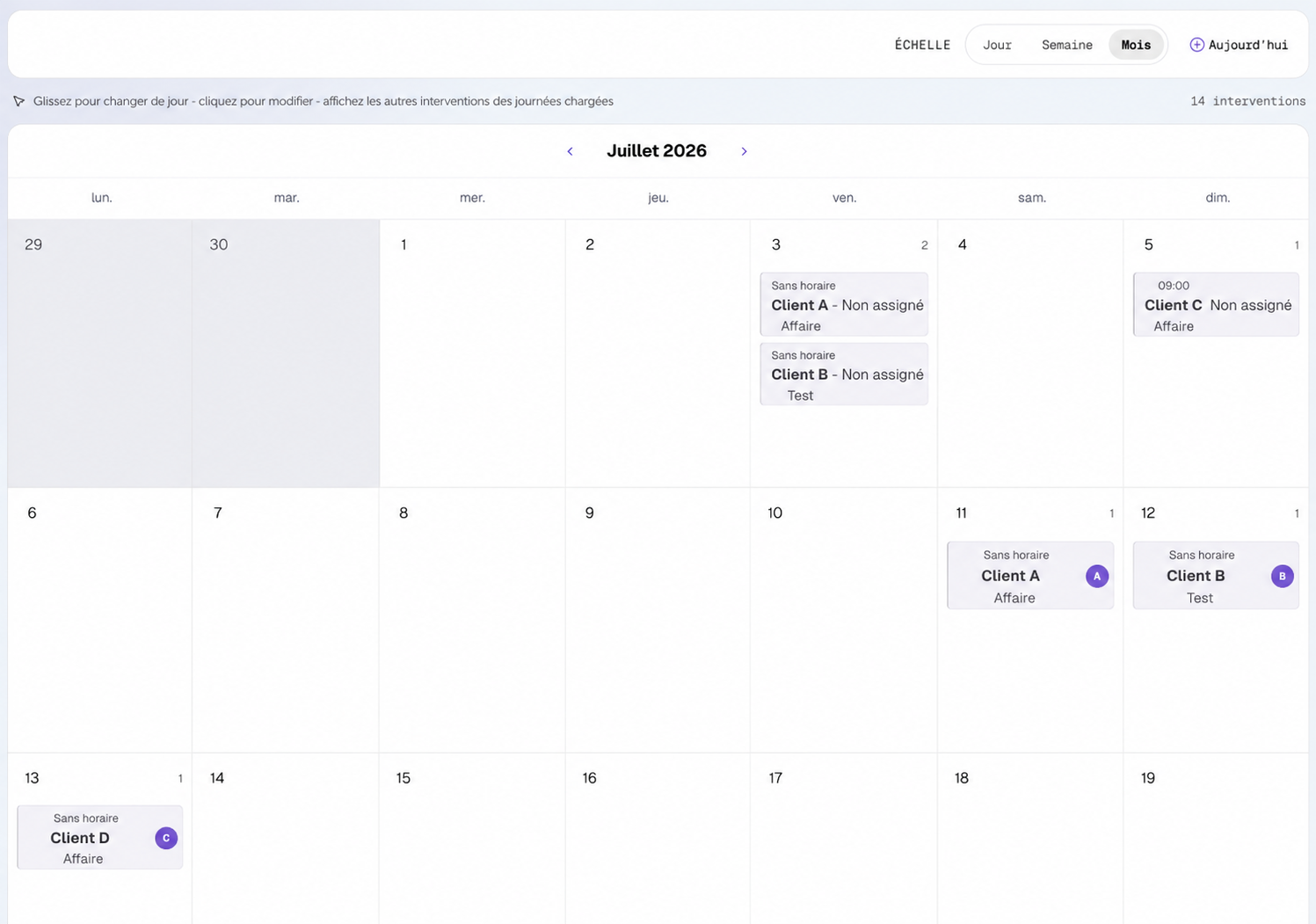Image resolution: width=1316 pixels, height=924 pixels.
Task: Select day number 2 cell
Action: click(x=658, y=353)
